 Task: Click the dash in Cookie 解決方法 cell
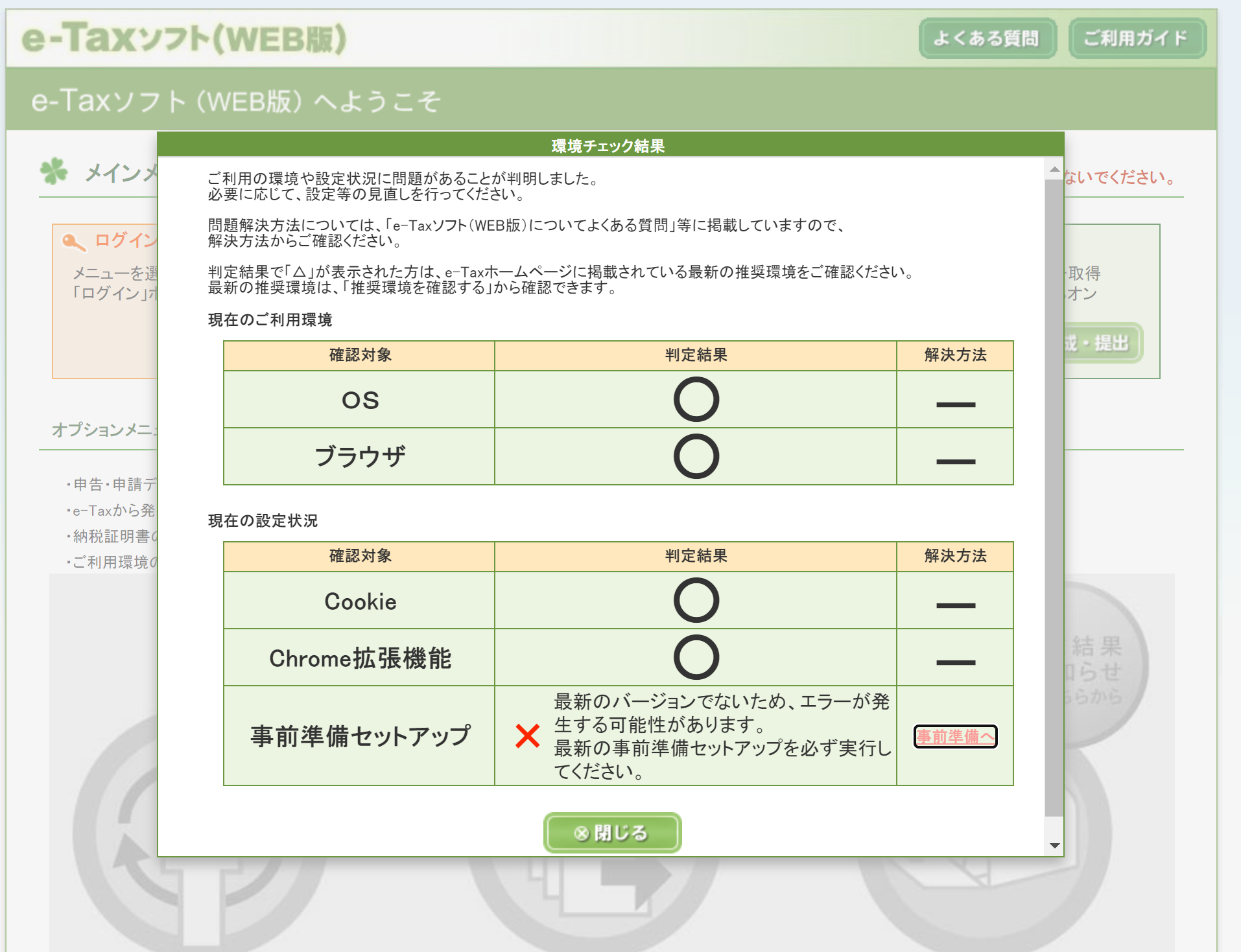[956, 605]
